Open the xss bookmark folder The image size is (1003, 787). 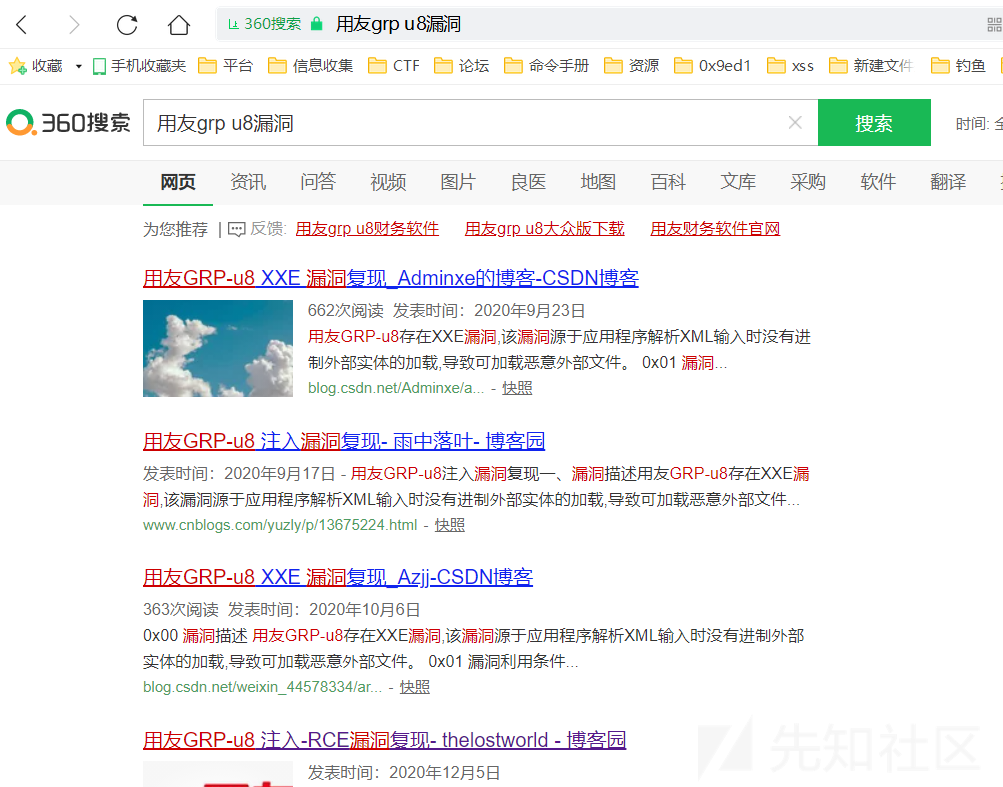790,66
